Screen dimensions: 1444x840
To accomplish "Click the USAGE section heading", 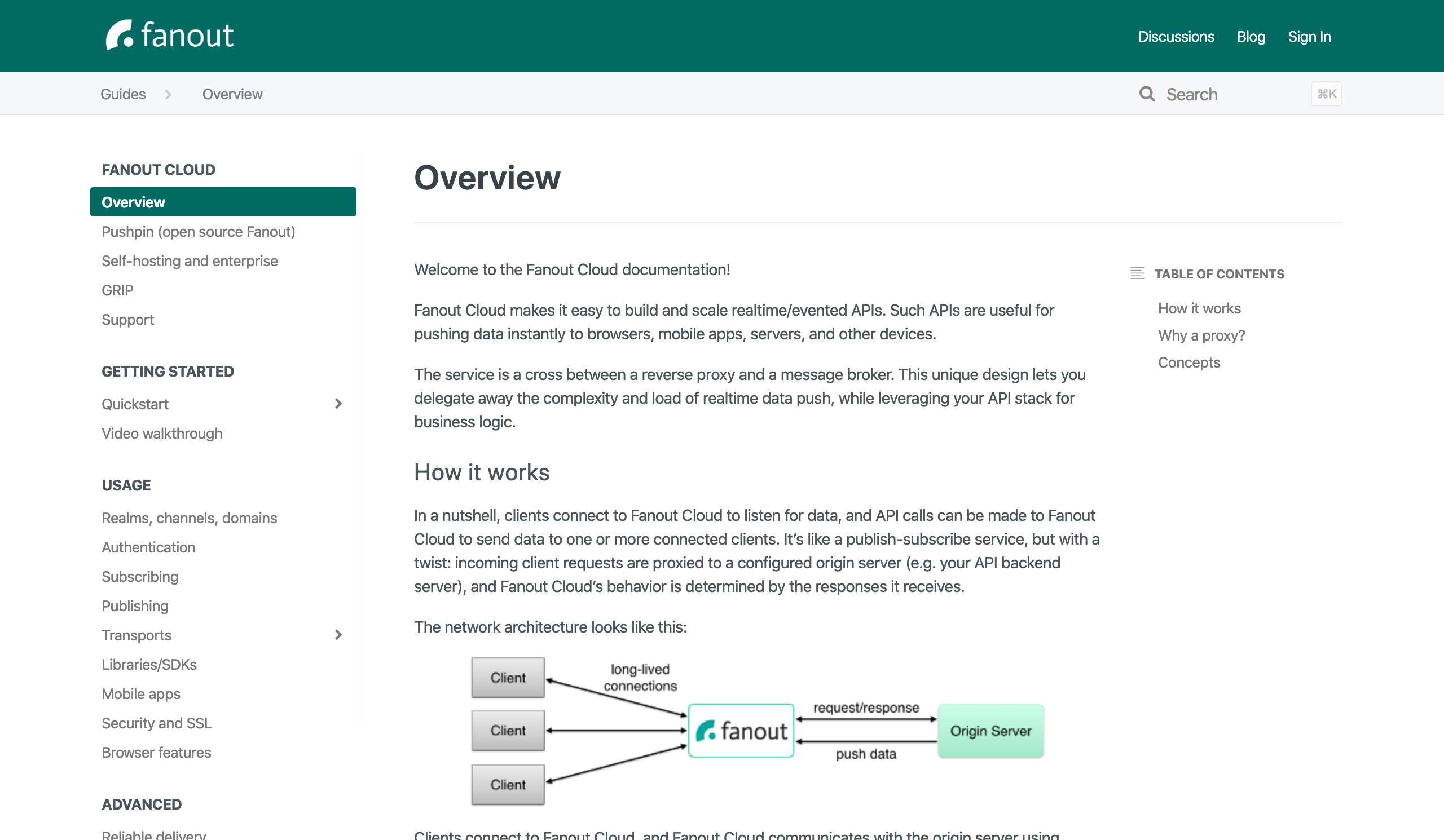I will tap(126, 485).
